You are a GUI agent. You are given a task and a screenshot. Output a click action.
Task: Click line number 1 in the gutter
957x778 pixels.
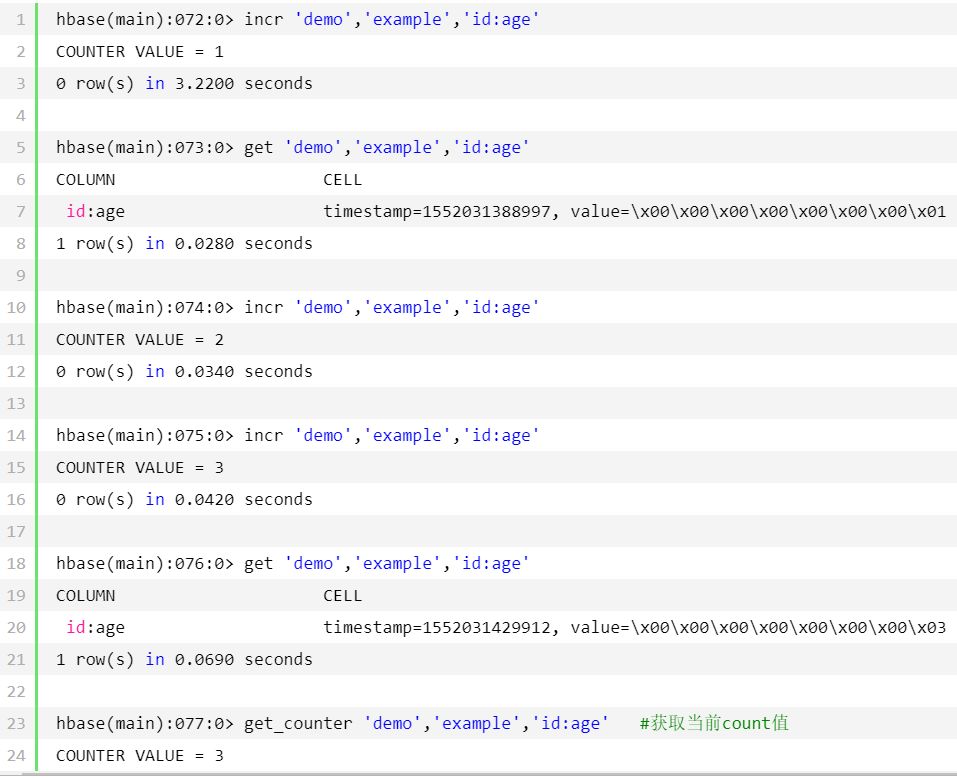(20, 19)
